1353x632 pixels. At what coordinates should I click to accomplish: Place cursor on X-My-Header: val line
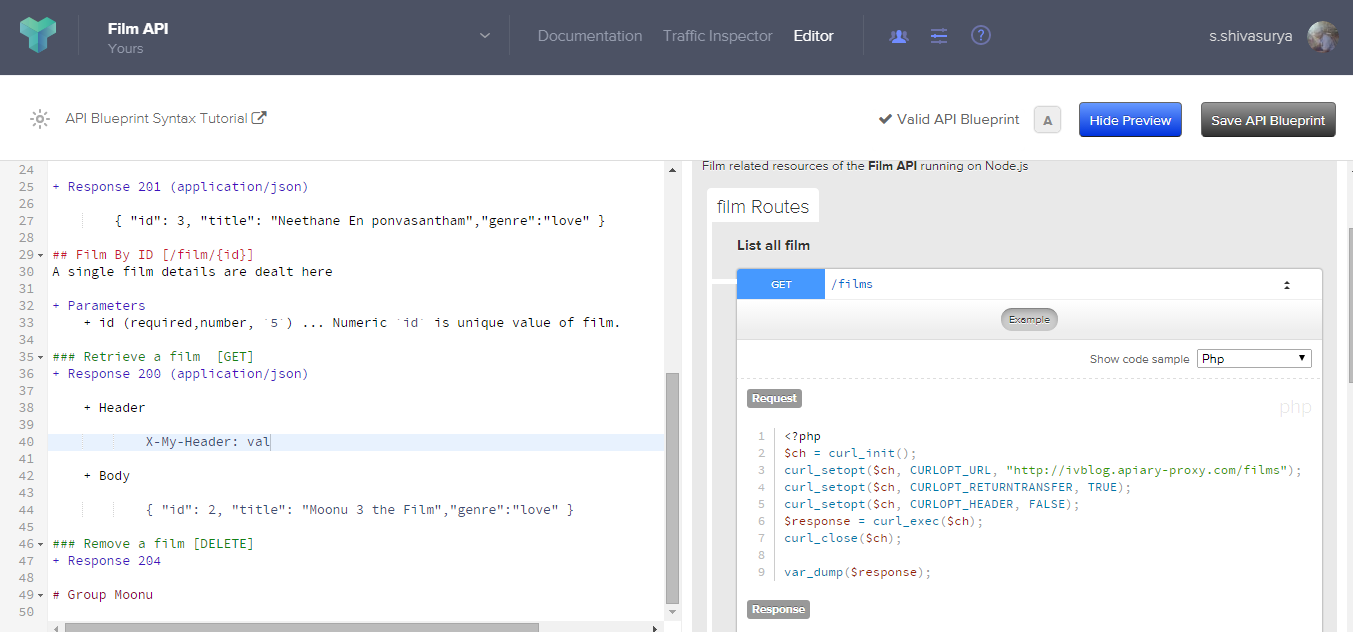[355, 442]
